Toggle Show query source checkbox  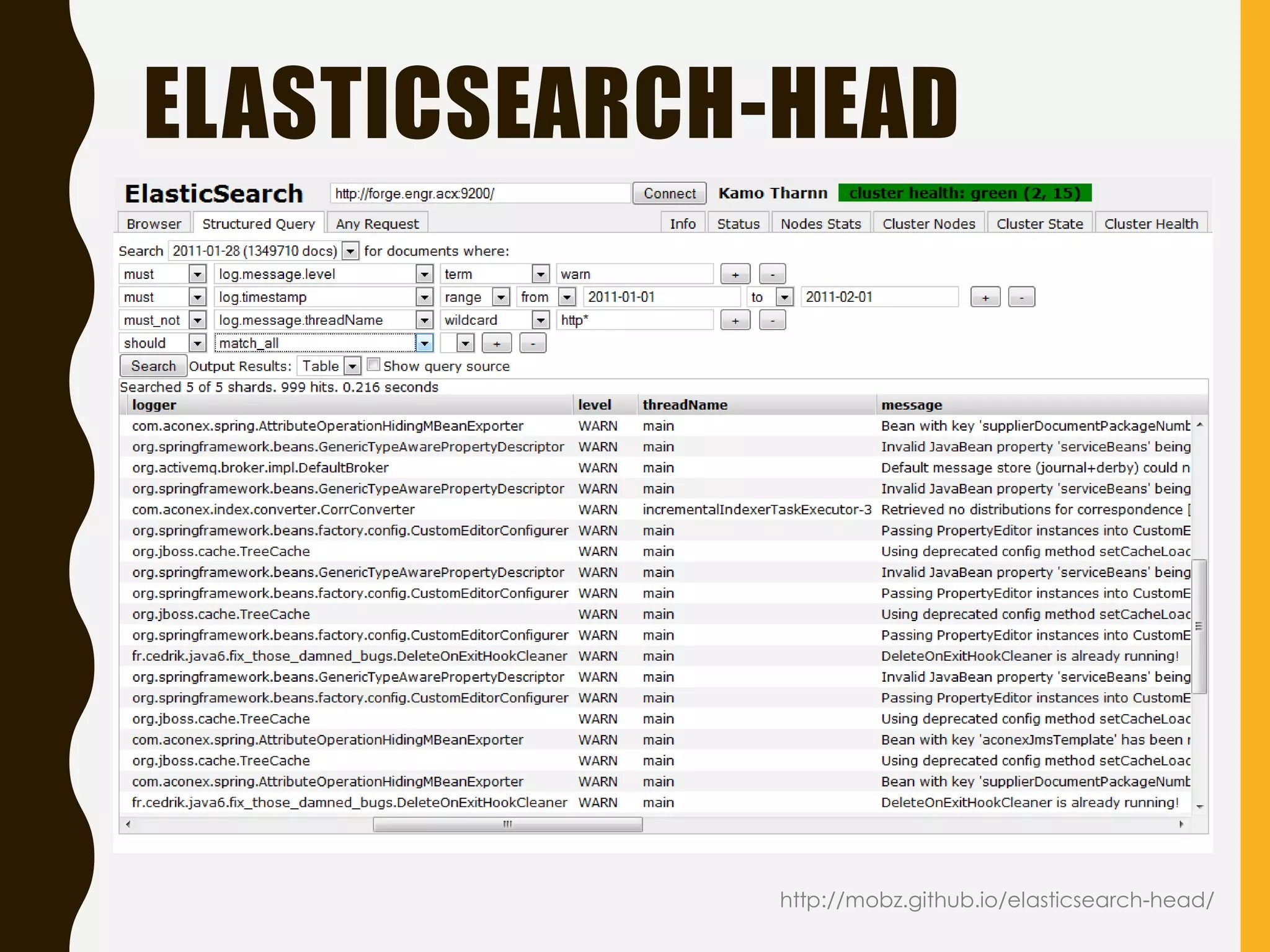pyautogui.click(x=373, y=364)
